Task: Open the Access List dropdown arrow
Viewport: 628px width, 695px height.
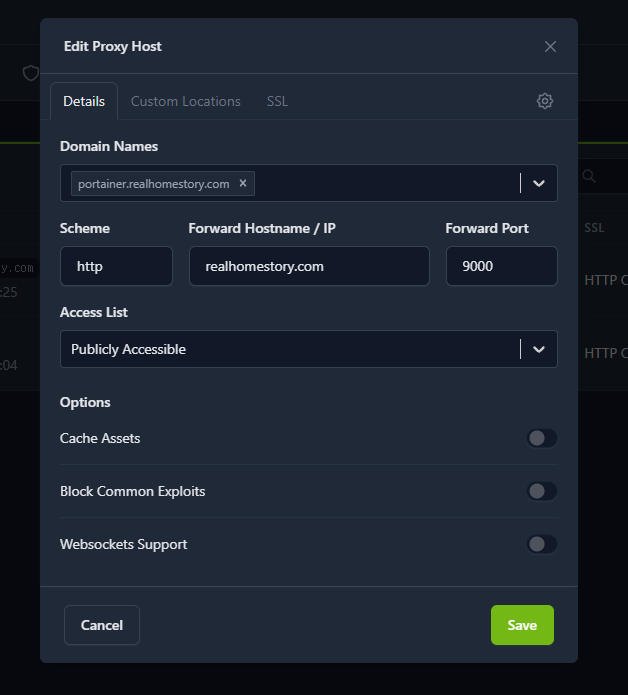Action: pos(539,349)
